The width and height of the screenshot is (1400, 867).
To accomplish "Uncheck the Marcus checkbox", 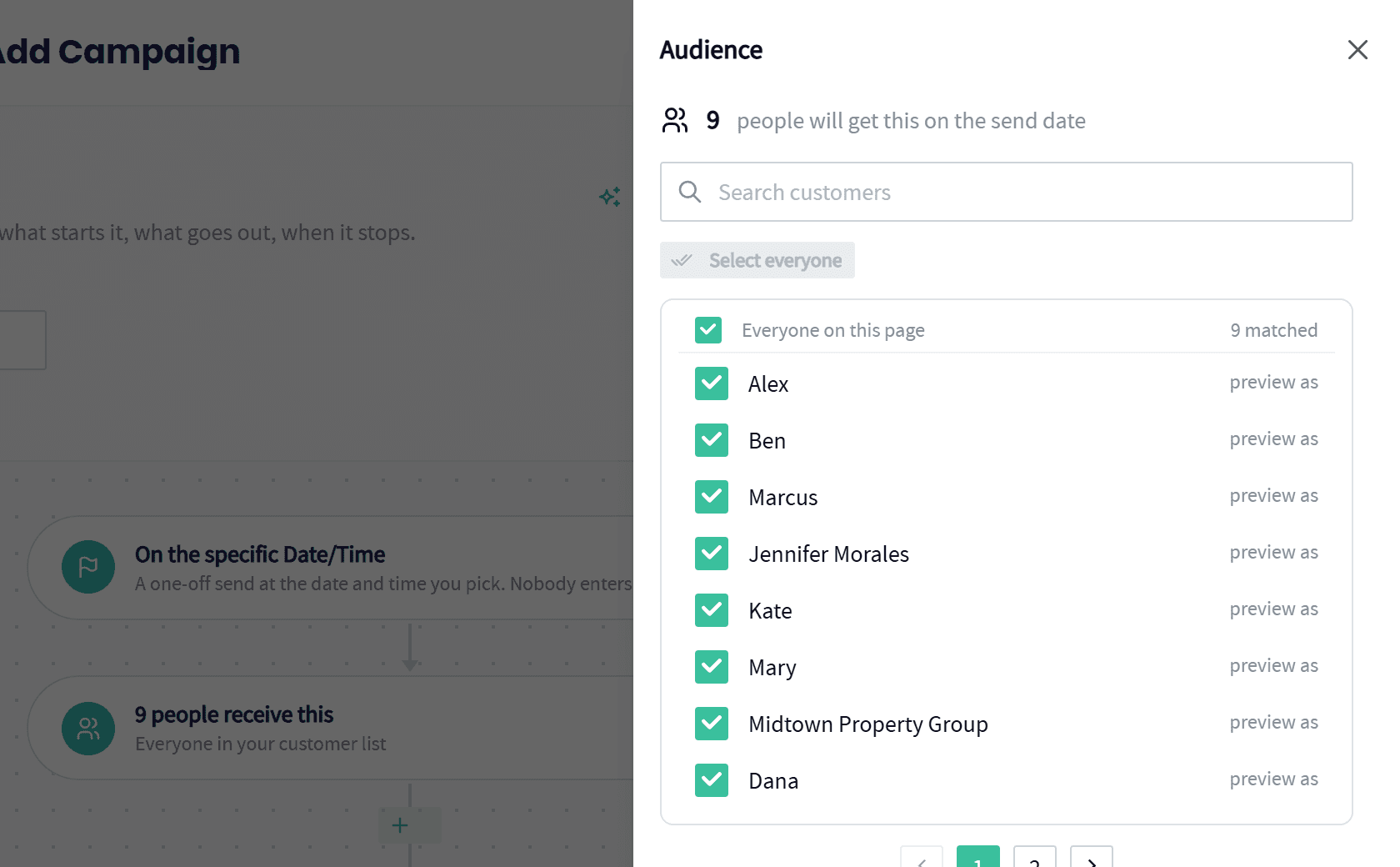I will click(x=712, y=497).
